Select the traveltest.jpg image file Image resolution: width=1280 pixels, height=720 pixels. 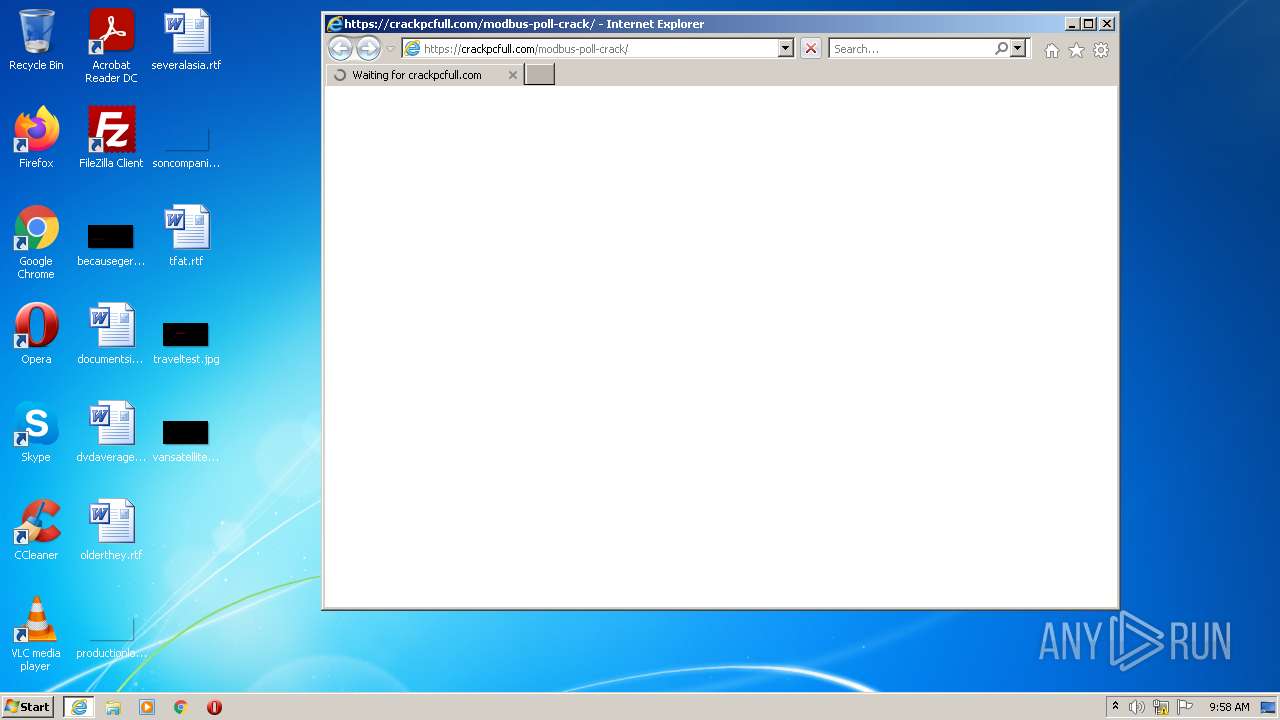[186, 342]
